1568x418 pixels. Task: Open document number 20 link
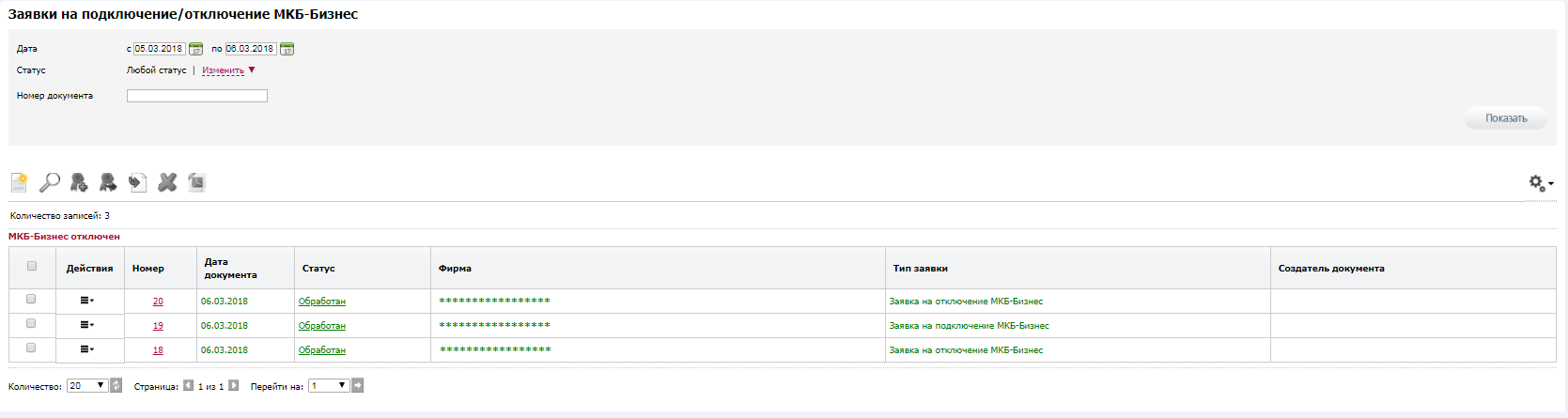tap(158, 302)
